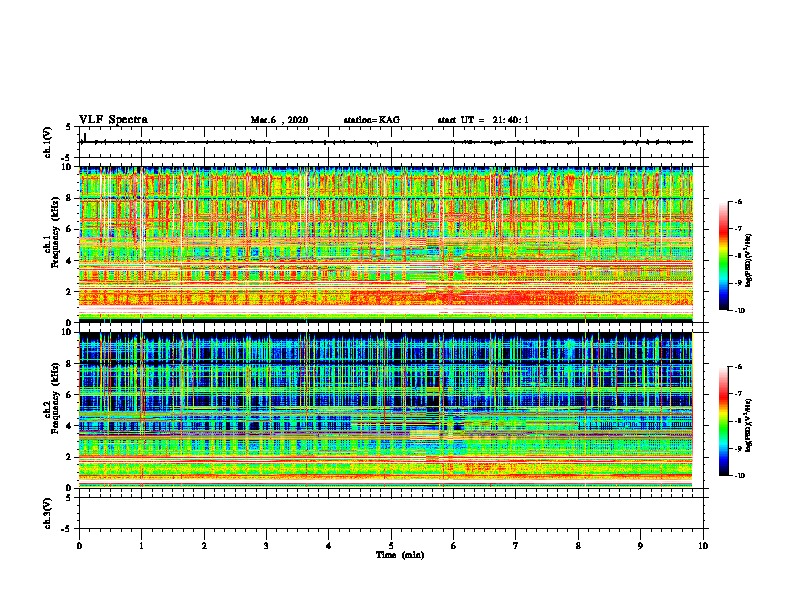Image resolution: width=792 pixels, height=612 pixels.
Task: Click the "-5" tick on ch.3(V) axis
Action: tap(68, 529)
